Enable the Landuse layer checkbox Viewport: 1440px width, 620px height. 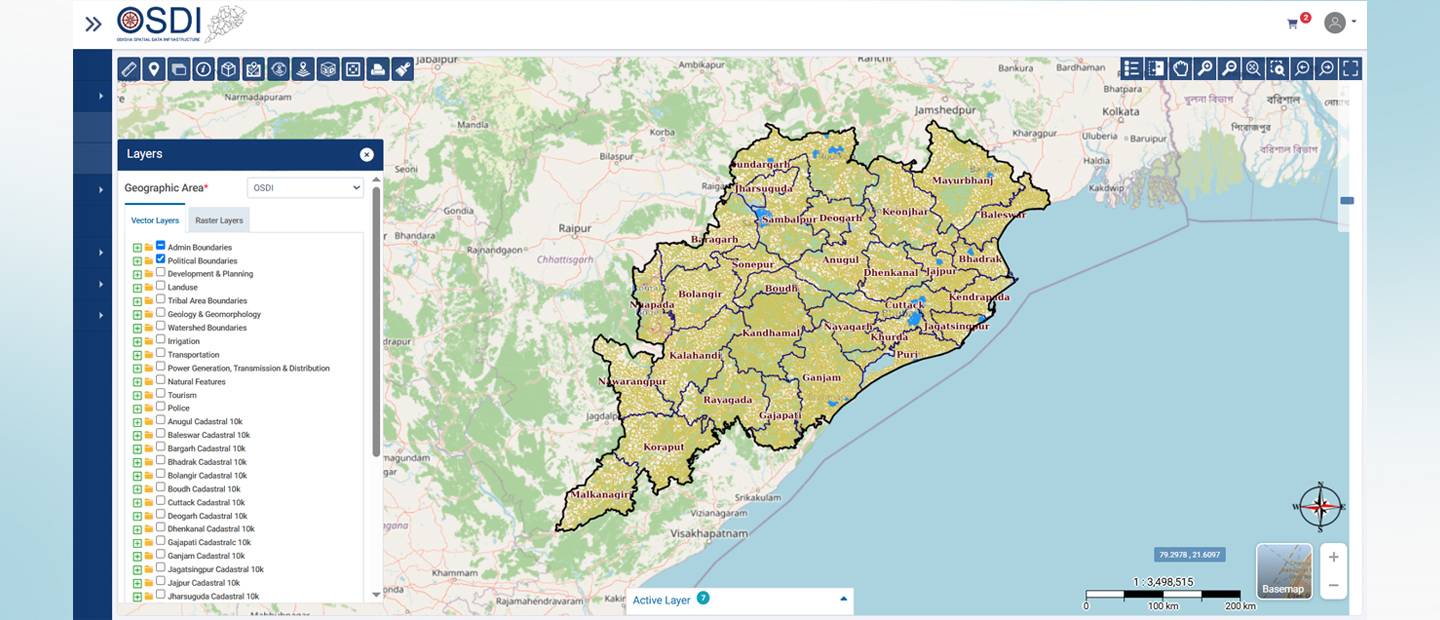(160, 286)
